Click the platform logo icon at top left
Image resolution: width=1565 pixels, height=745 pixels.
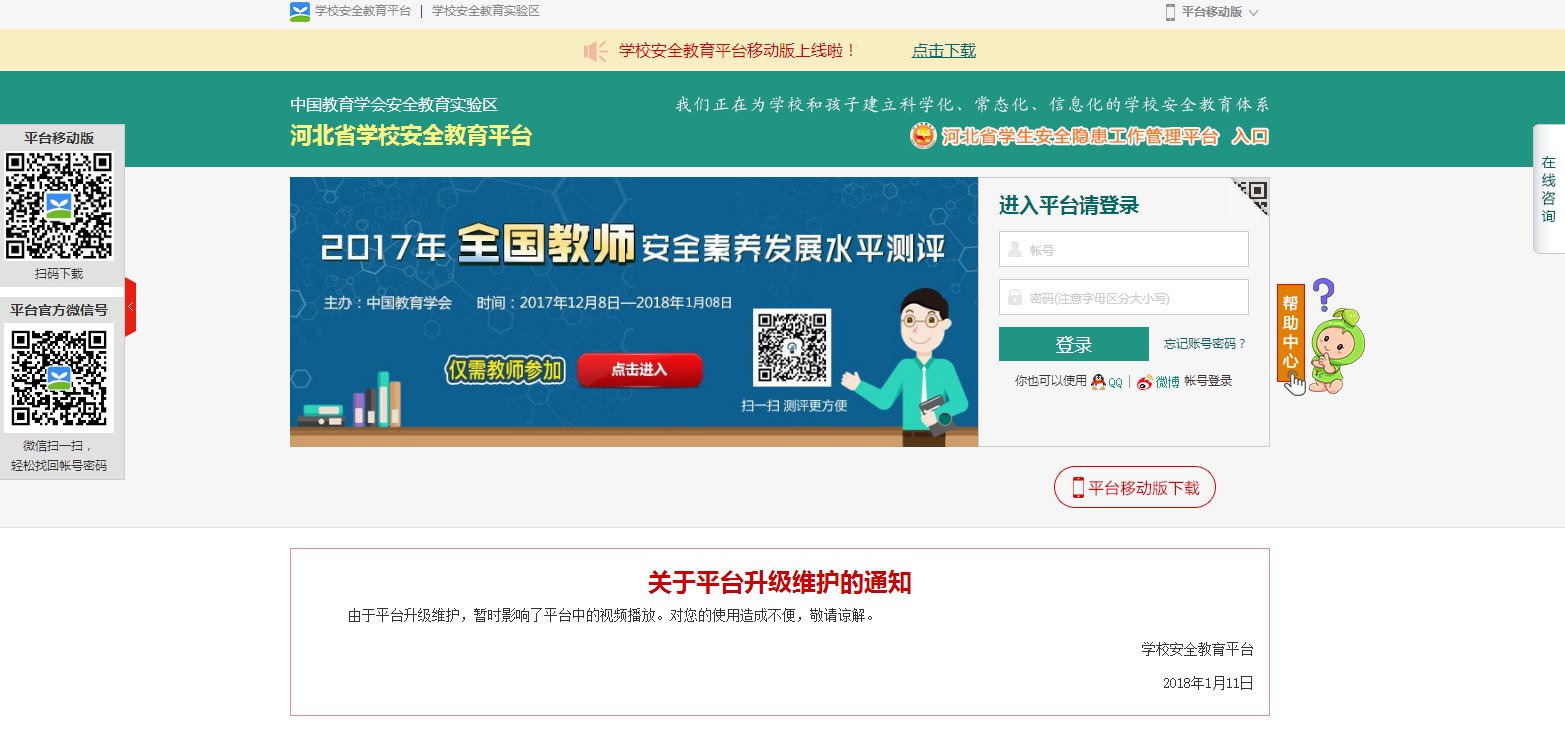[297, 12]
